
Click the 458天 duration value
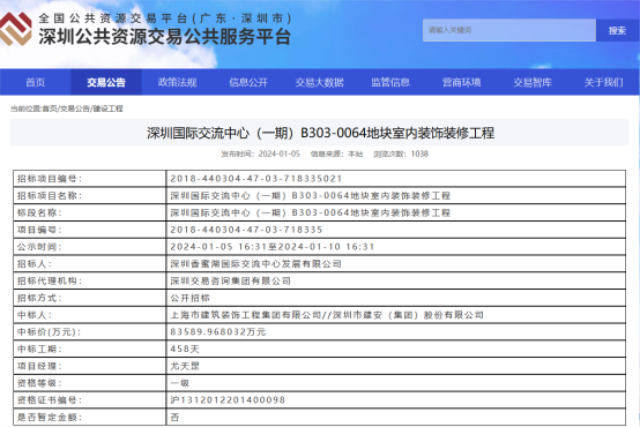pos(185,349)
